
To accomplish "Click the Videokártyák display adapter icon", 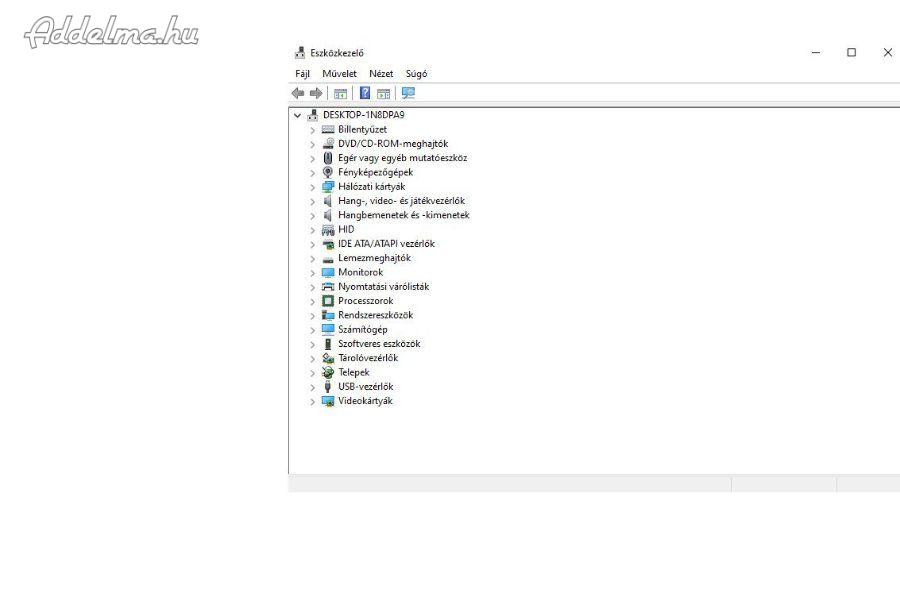I will click(x=328, y=401).
